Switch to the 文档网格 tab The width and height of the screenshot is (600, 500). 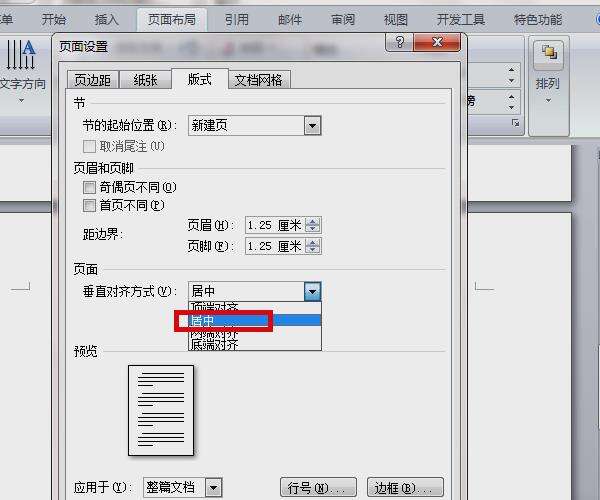[x=259, y=80]
